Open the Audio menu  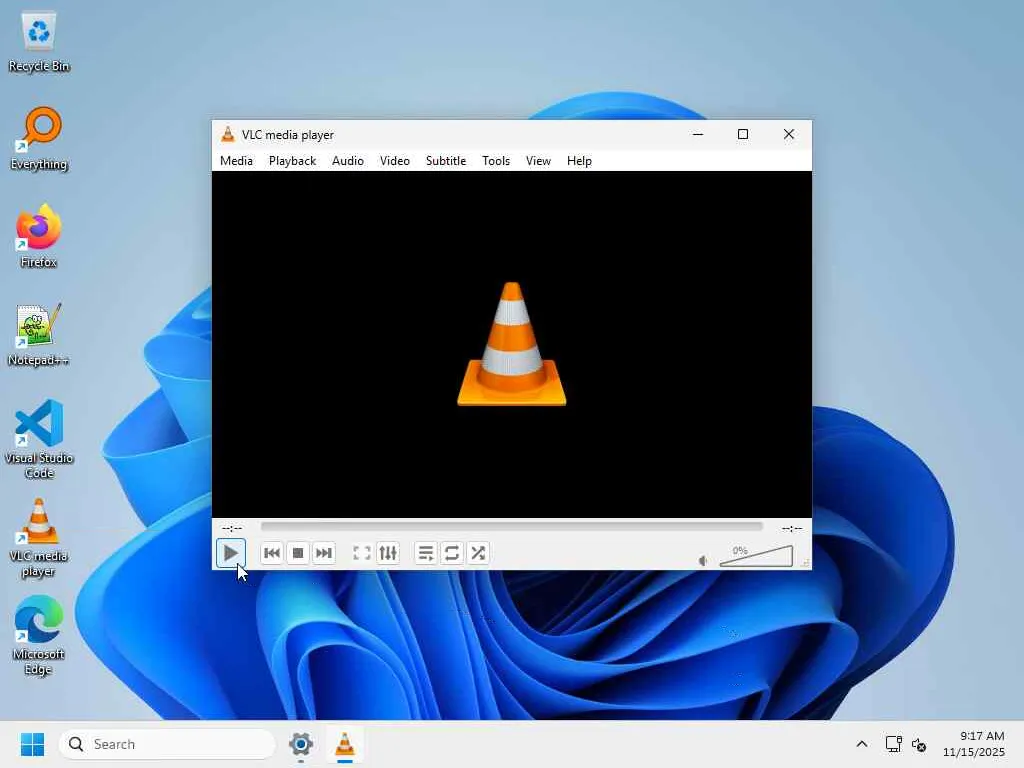347,161
